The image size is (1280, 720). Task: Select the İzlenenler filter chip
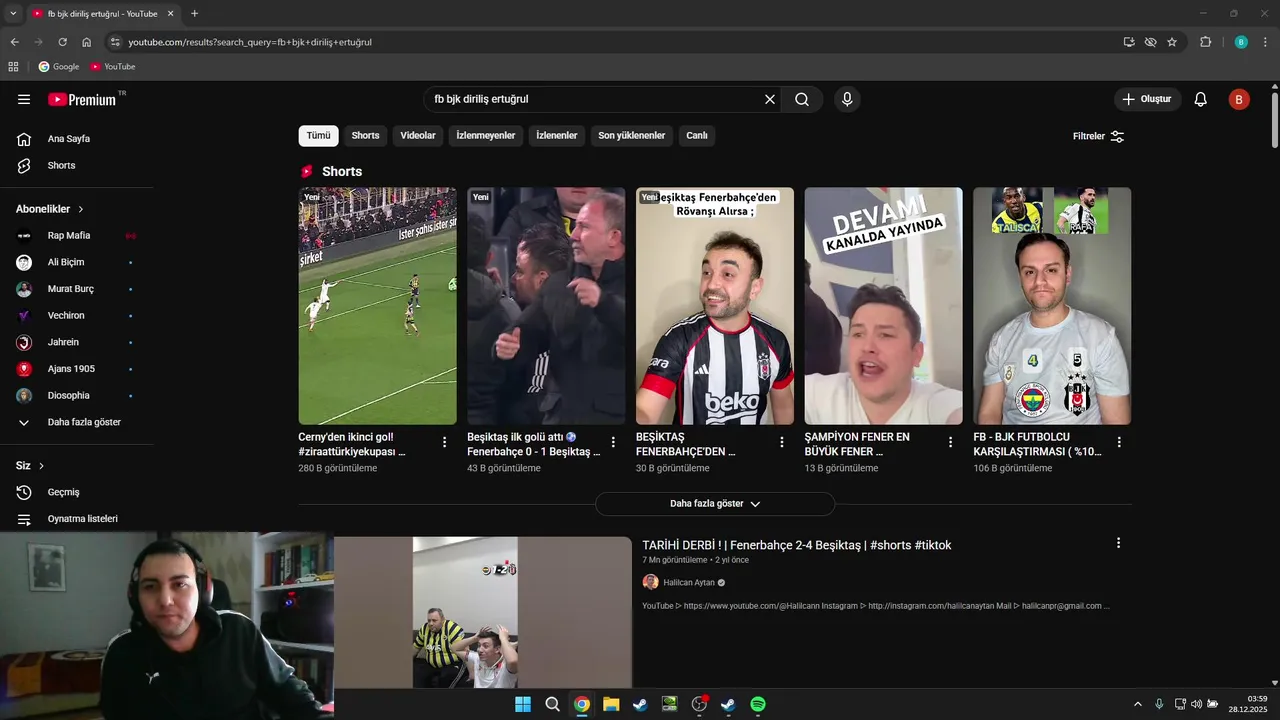point(557,136)
